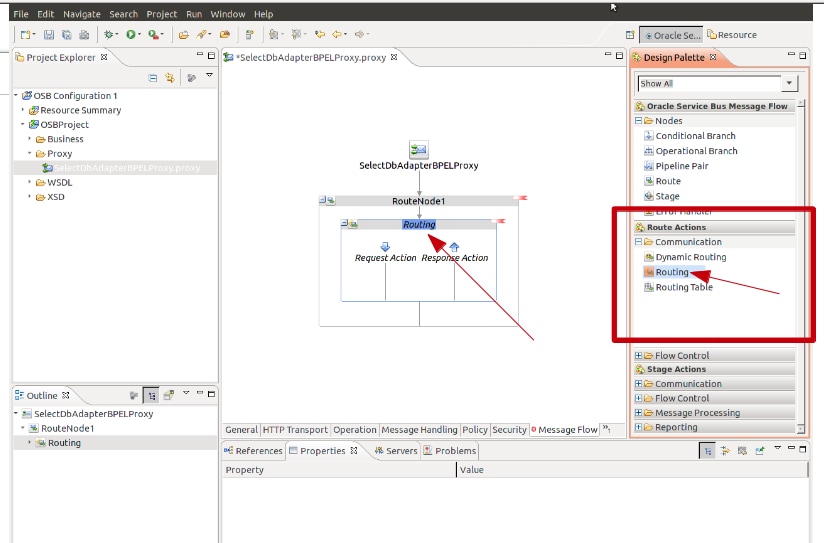The width and height of the screenshot is (824, 543).
Task: Collapse the Nodes folder in palette
Action: click(638, 121)
